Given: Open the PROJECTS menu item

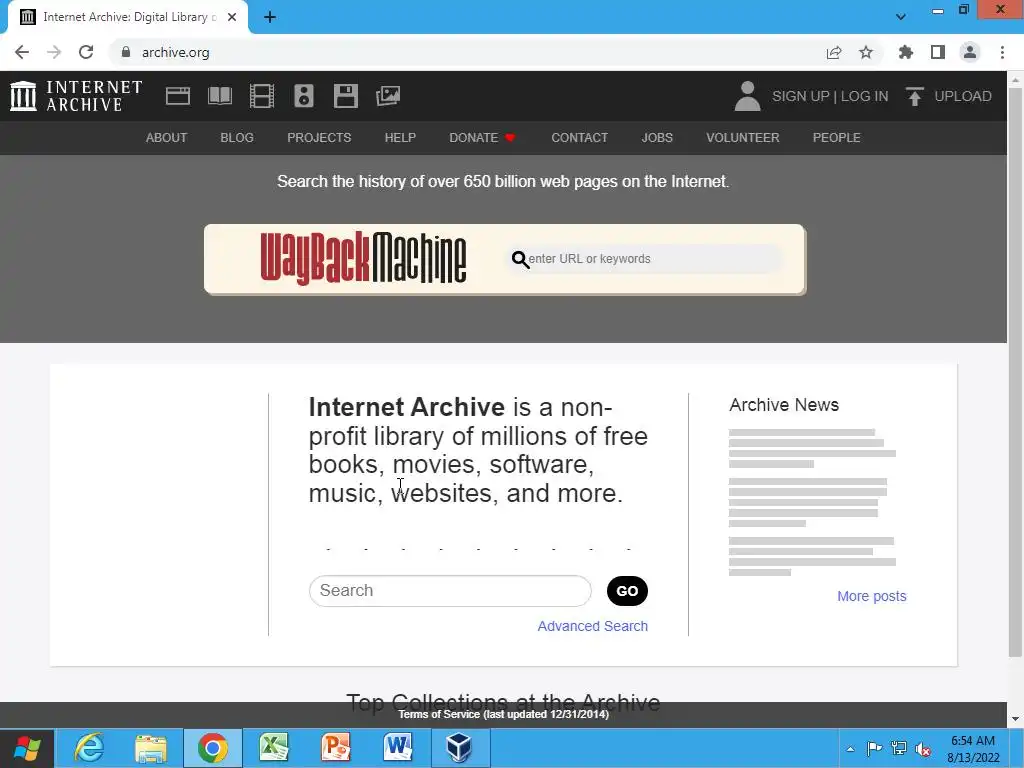Looking at the screenshot, I should [x=319, y=138].
